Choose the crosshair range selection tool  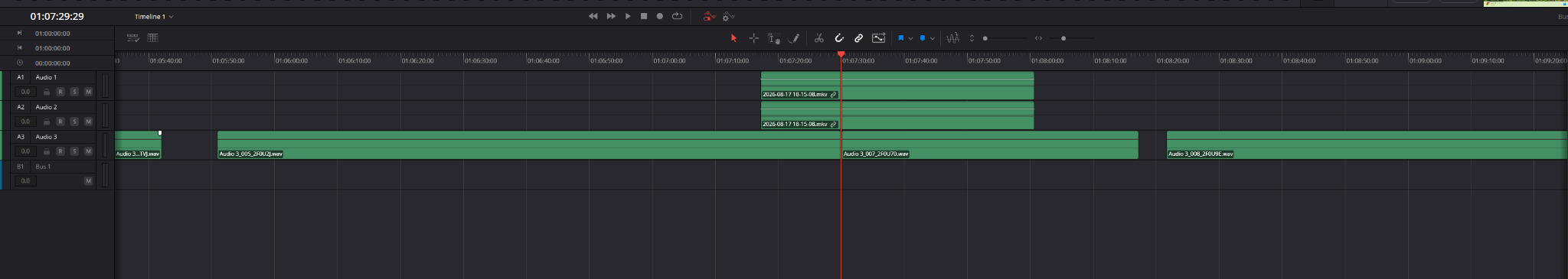click(753, 38)
